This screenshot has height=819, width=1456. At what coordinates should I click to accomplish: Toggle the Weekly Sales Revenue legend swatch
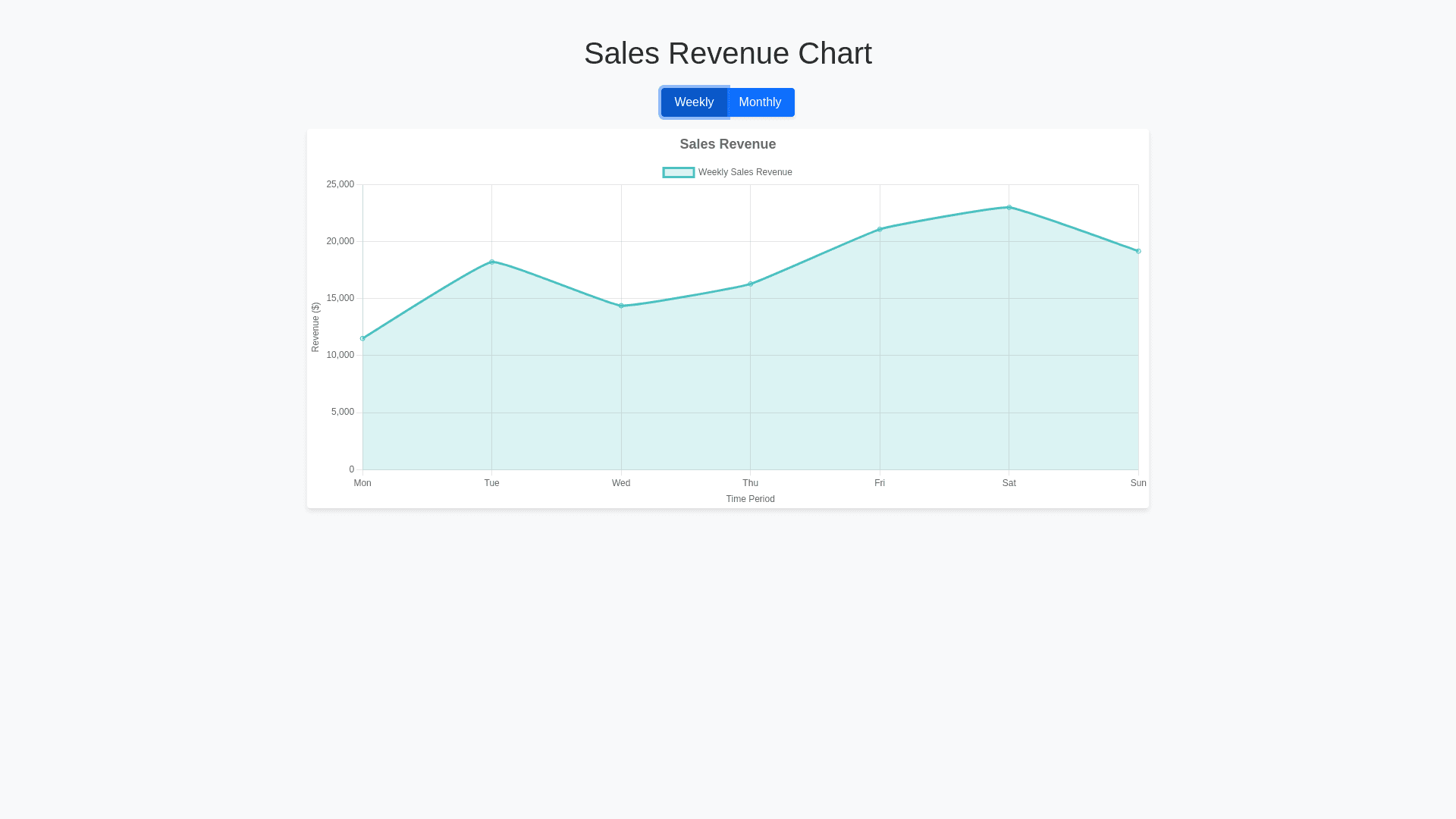pyautogui.click(x=678, y=172)
